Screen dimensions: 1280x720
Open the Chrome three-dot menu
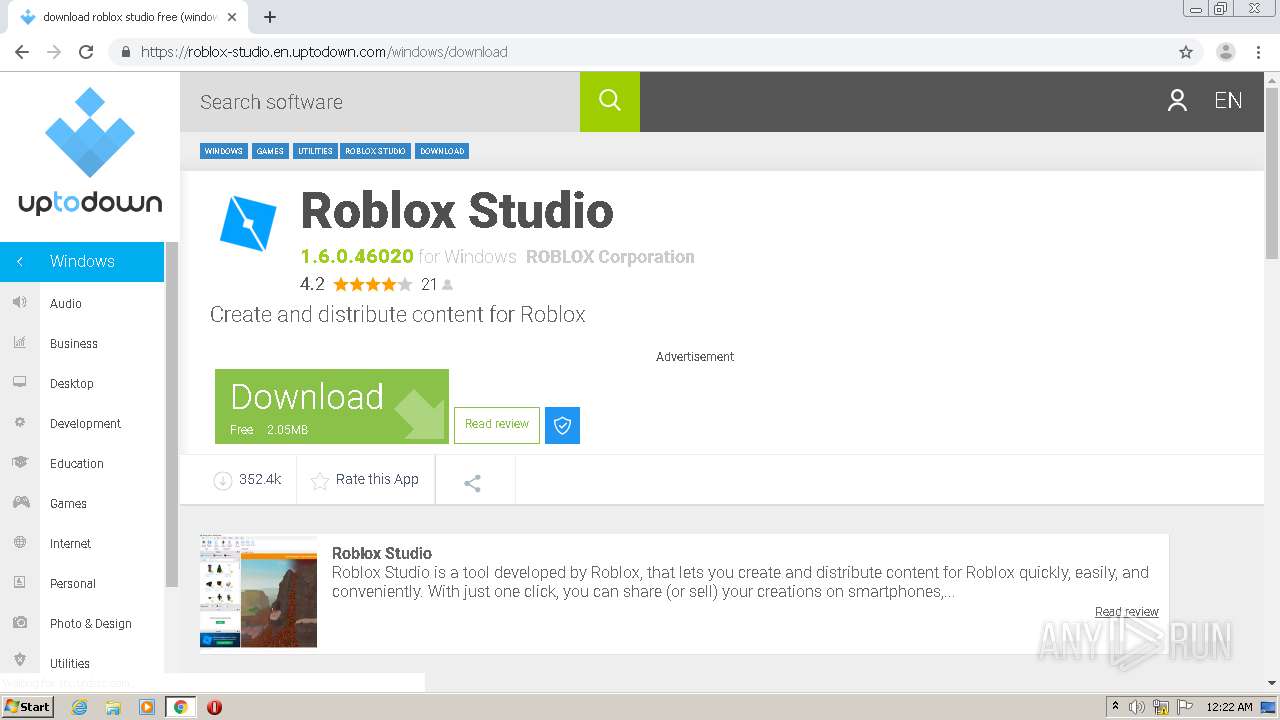coord(1258,52)
